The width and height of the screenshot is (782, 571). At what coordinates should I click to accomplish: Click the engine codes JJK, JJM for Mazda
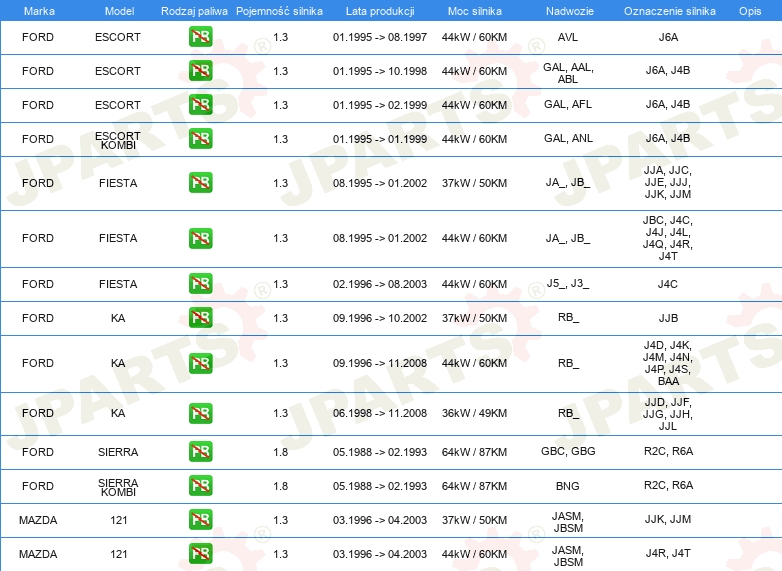click(668, 519)
